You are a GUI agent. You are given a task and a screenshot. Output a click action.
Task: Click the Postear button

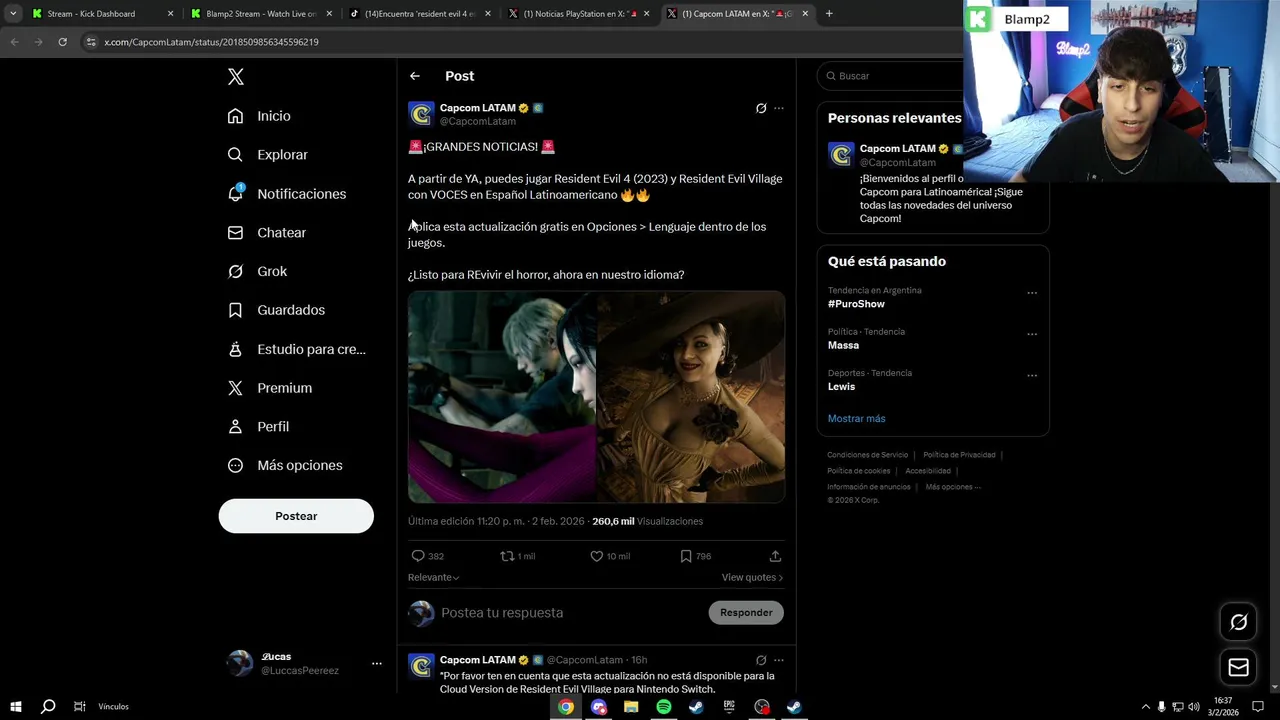[x=296, y=516]
